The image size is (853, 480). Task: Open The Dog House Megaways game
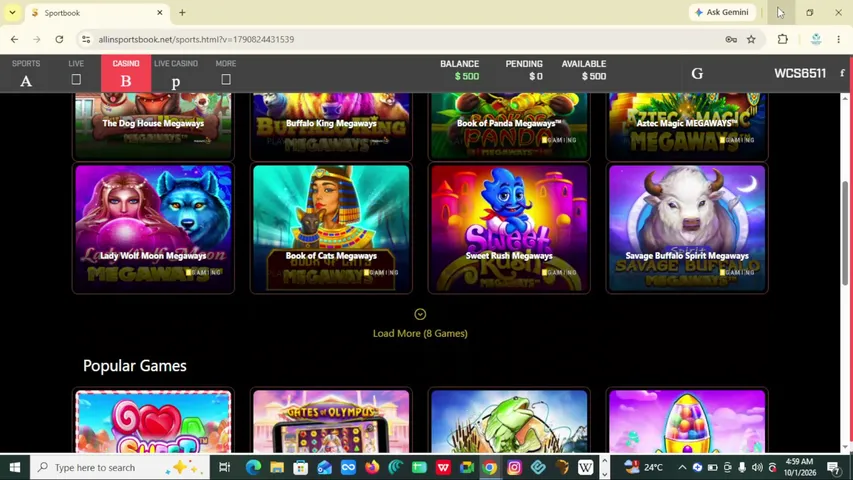tap(153, 126)
